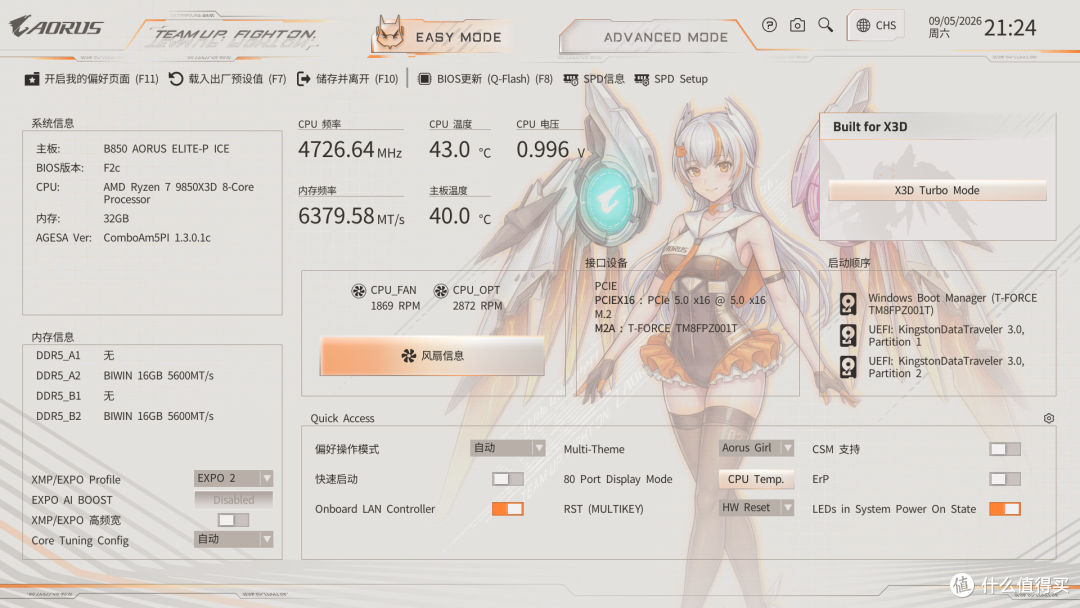Click the AMD Ryzen 7 9850X3D CPU text
The height and width of the screenshot is (608, 1080).
[x=178, y=193]
